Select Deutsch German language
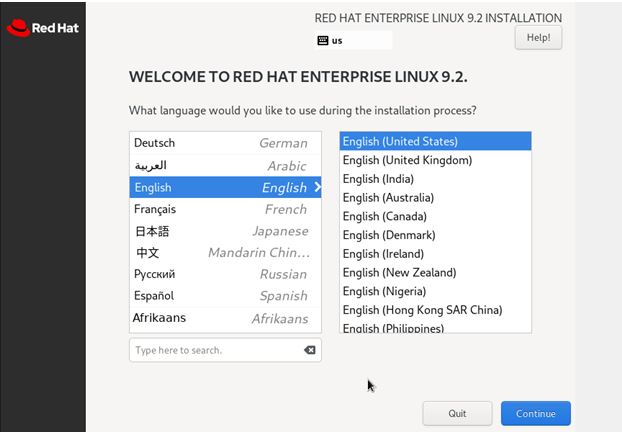The width and height of the screenshot is (622, 432). tap(225, 143)
